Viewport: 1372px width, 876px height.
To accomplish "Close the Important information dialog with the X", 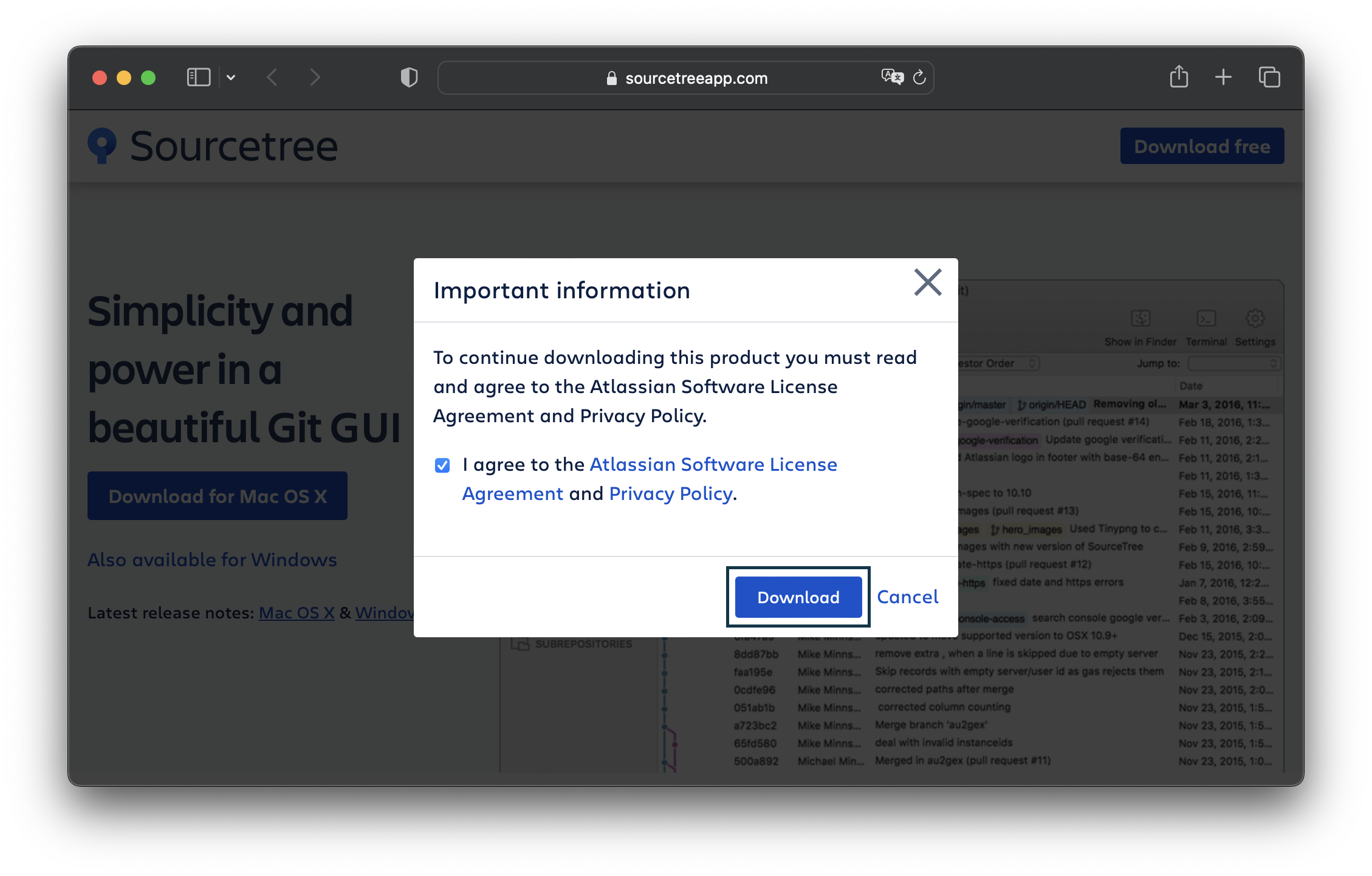I will click(x=927, y=283).
